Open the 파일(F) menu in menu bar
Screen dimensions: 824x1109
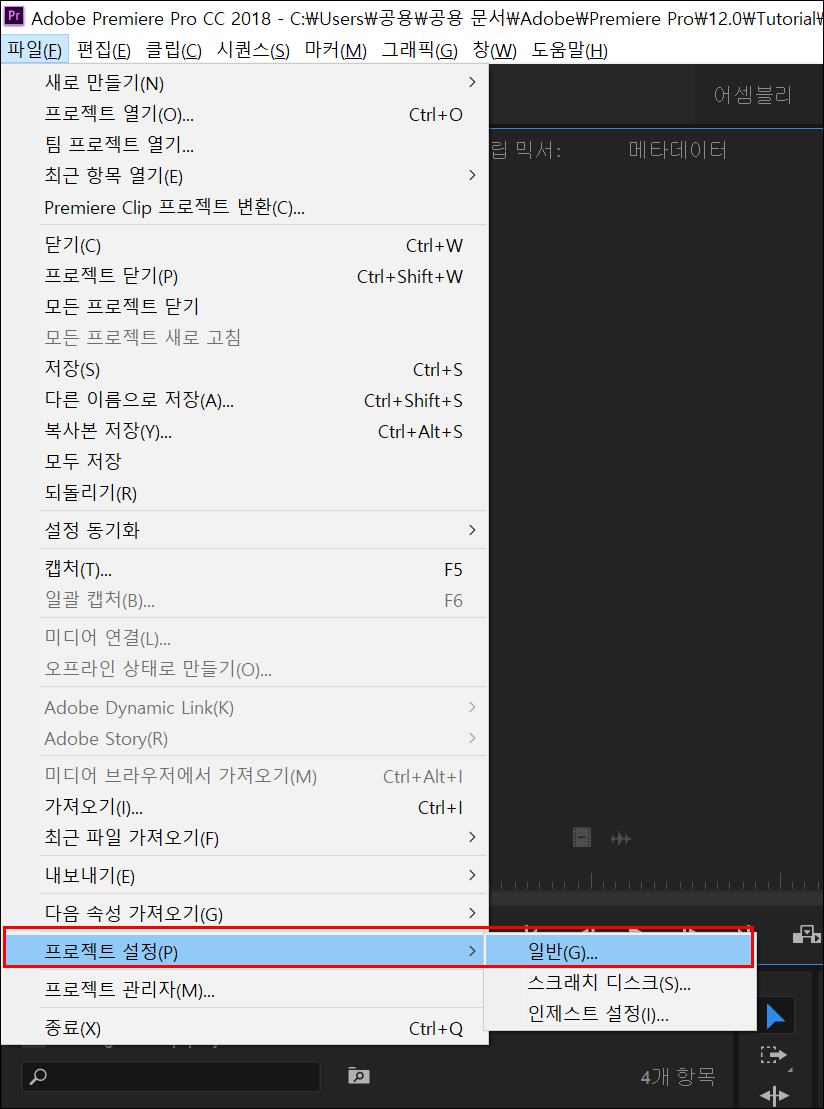(35, 50)
